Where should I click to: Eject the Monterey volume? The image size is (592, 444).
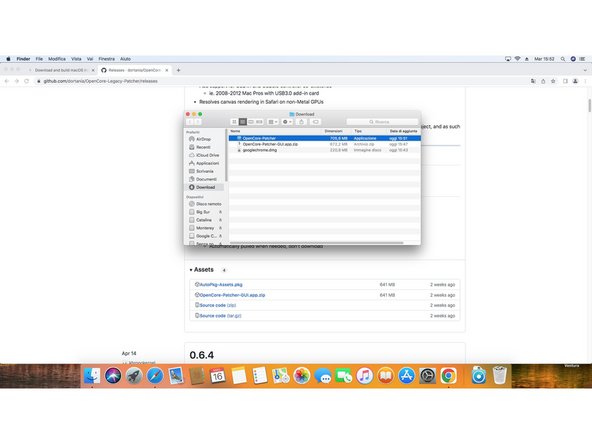pos(220,228)
